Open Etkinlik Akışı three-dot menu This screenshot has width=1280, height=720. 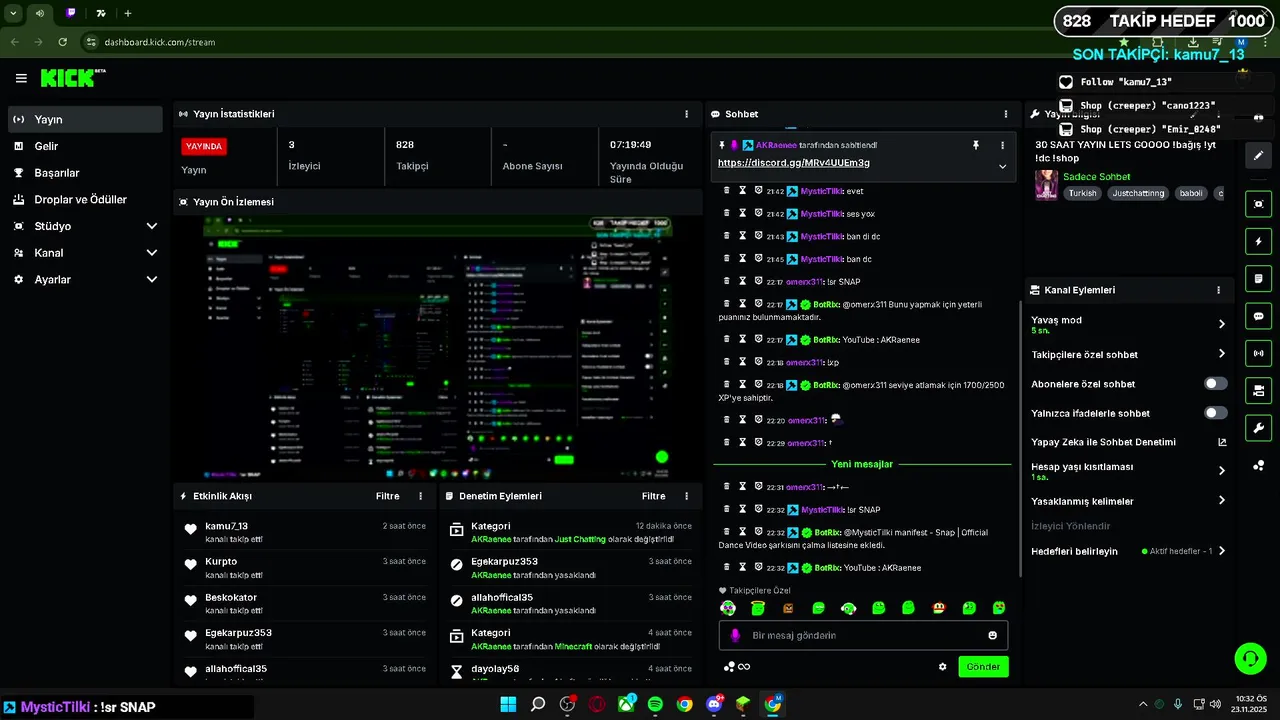(x=420, y=496)
